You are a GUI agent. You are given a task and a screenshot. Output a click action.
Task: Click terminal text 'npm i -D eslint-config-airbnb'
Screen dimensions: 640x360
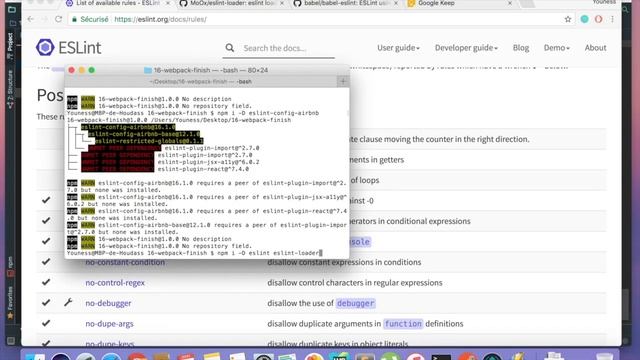click(268, 113)
